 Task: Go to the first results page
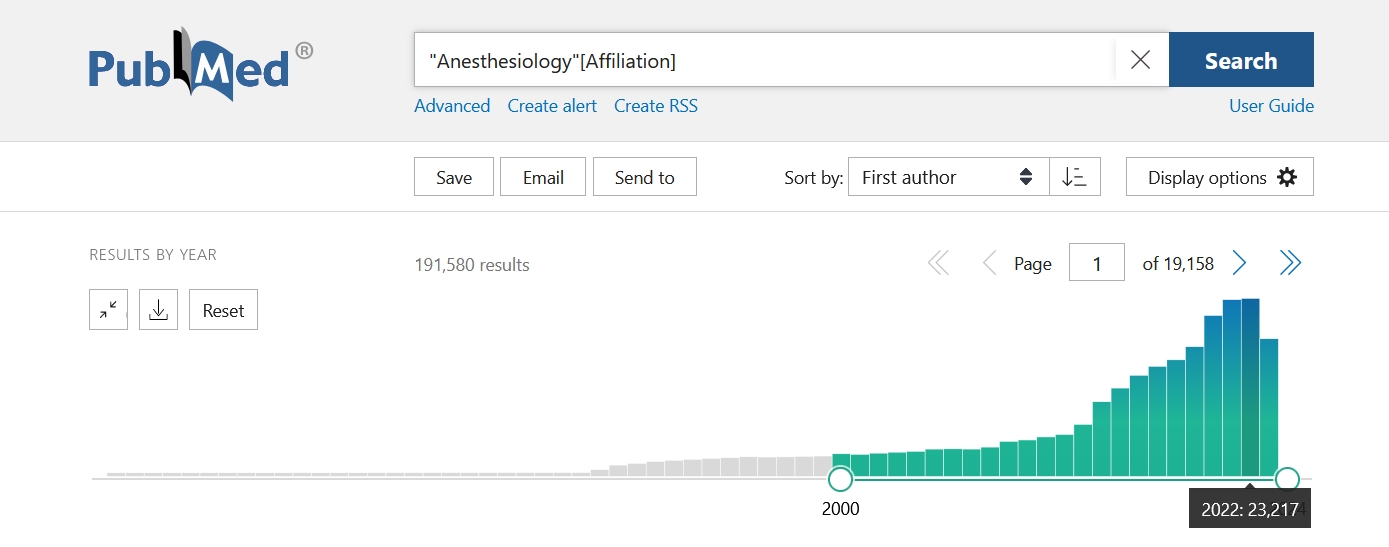tap(938, 263)
